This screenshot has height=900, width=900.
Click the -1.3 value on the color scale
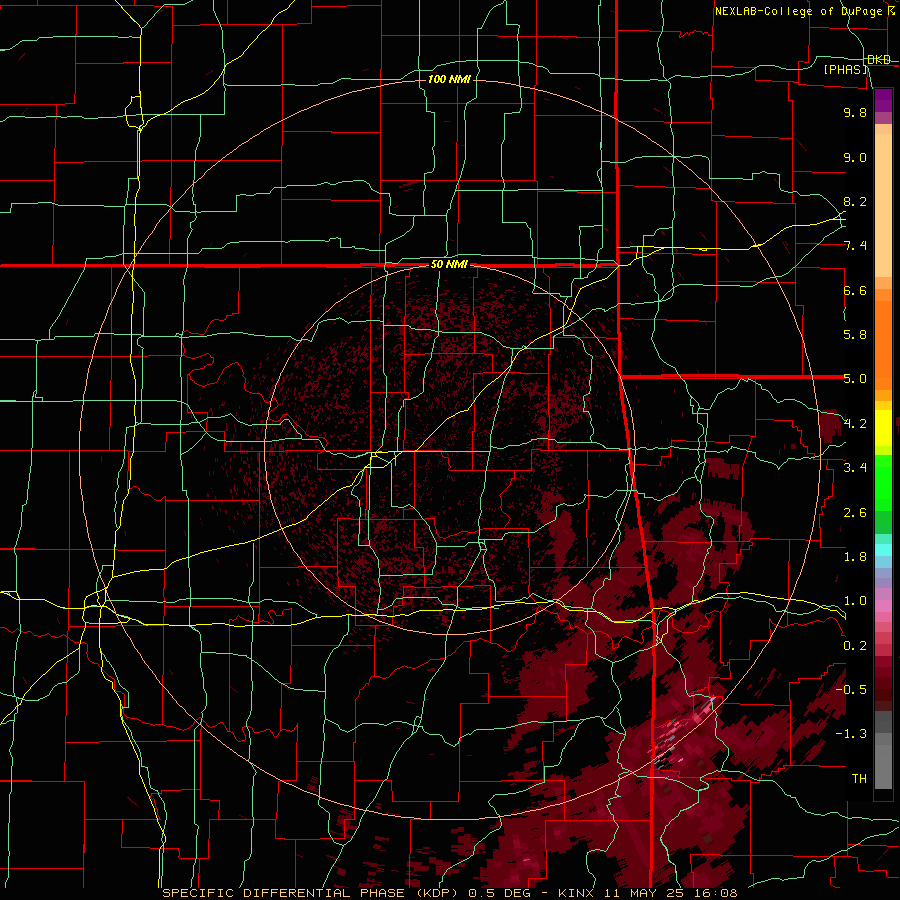tap(851, 734)
